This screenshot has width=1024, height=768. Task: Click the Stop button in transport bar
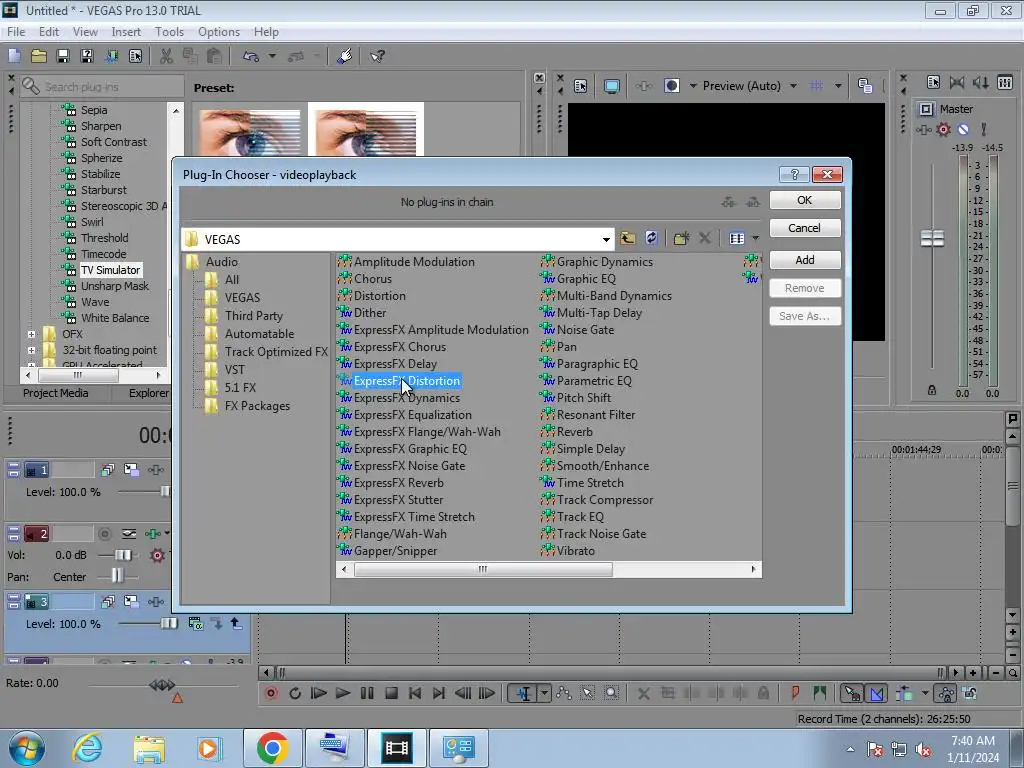pos(391,693)
